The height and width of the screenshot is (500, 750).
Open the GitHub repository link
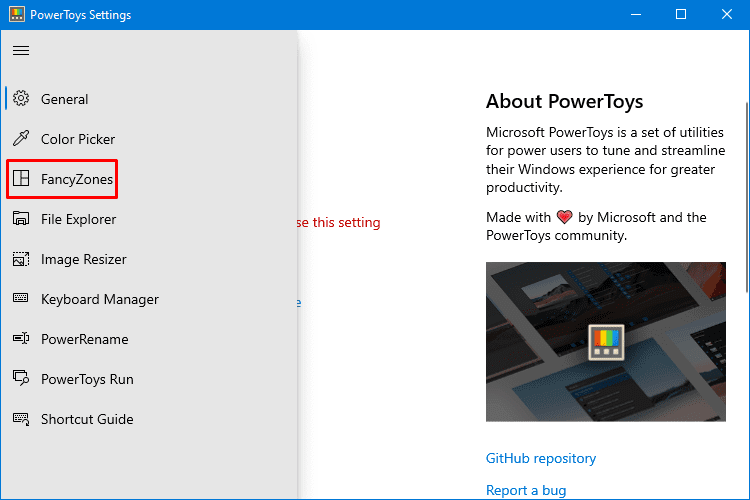point(541,458)
